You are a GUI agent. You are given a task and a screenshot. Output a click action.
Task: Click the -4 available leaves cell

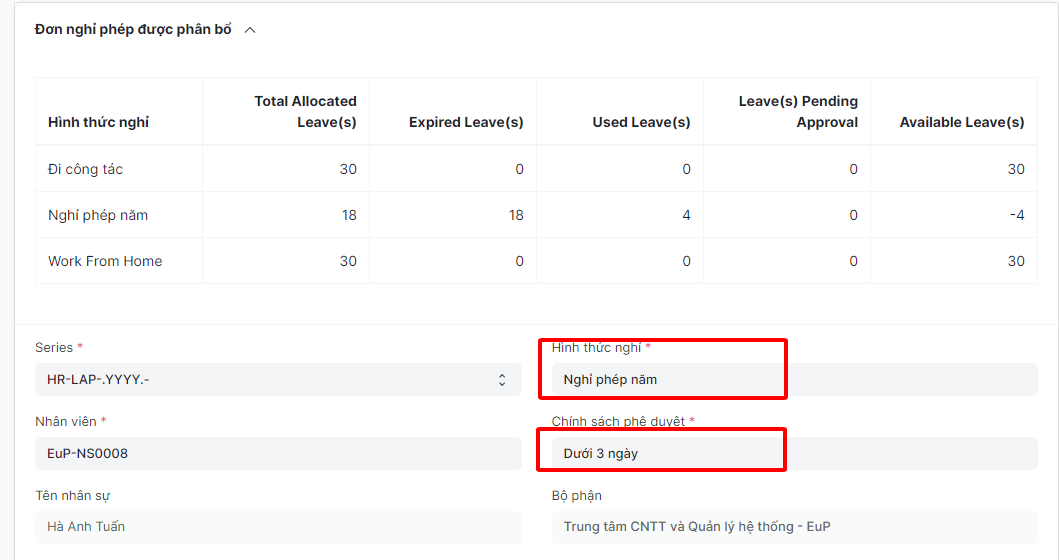pyautogui.click(x=1015, y=215)
